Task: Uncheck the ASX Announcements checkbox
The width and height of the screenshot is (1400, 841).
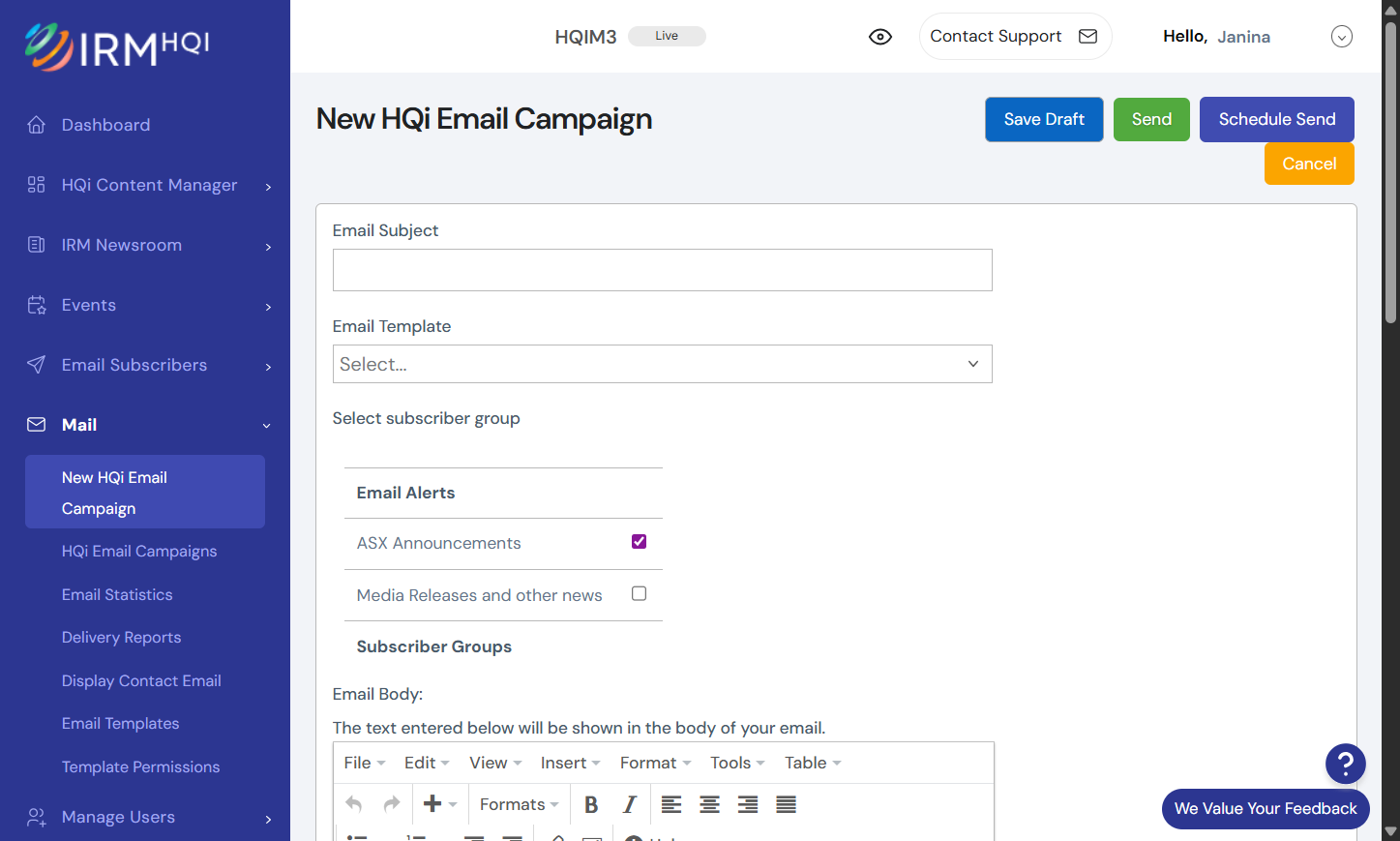Action: 639,542
